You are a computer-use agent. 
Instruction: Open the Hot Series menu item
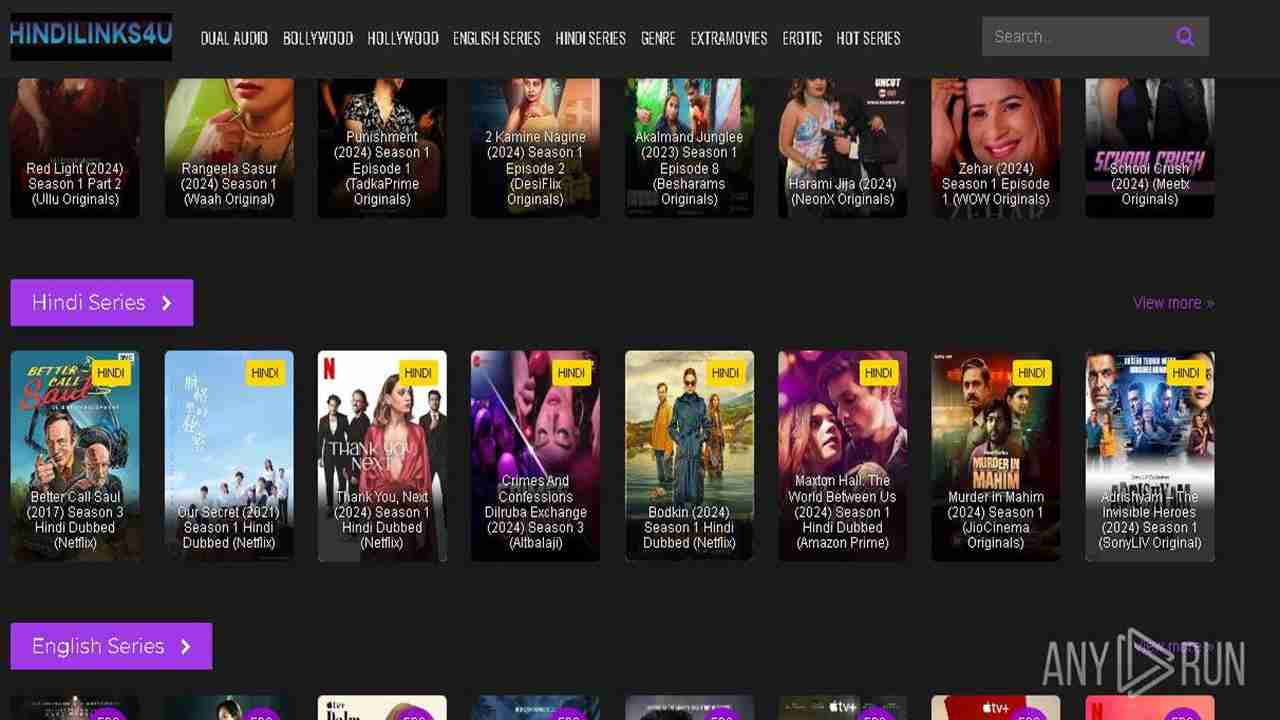[868, 38]
